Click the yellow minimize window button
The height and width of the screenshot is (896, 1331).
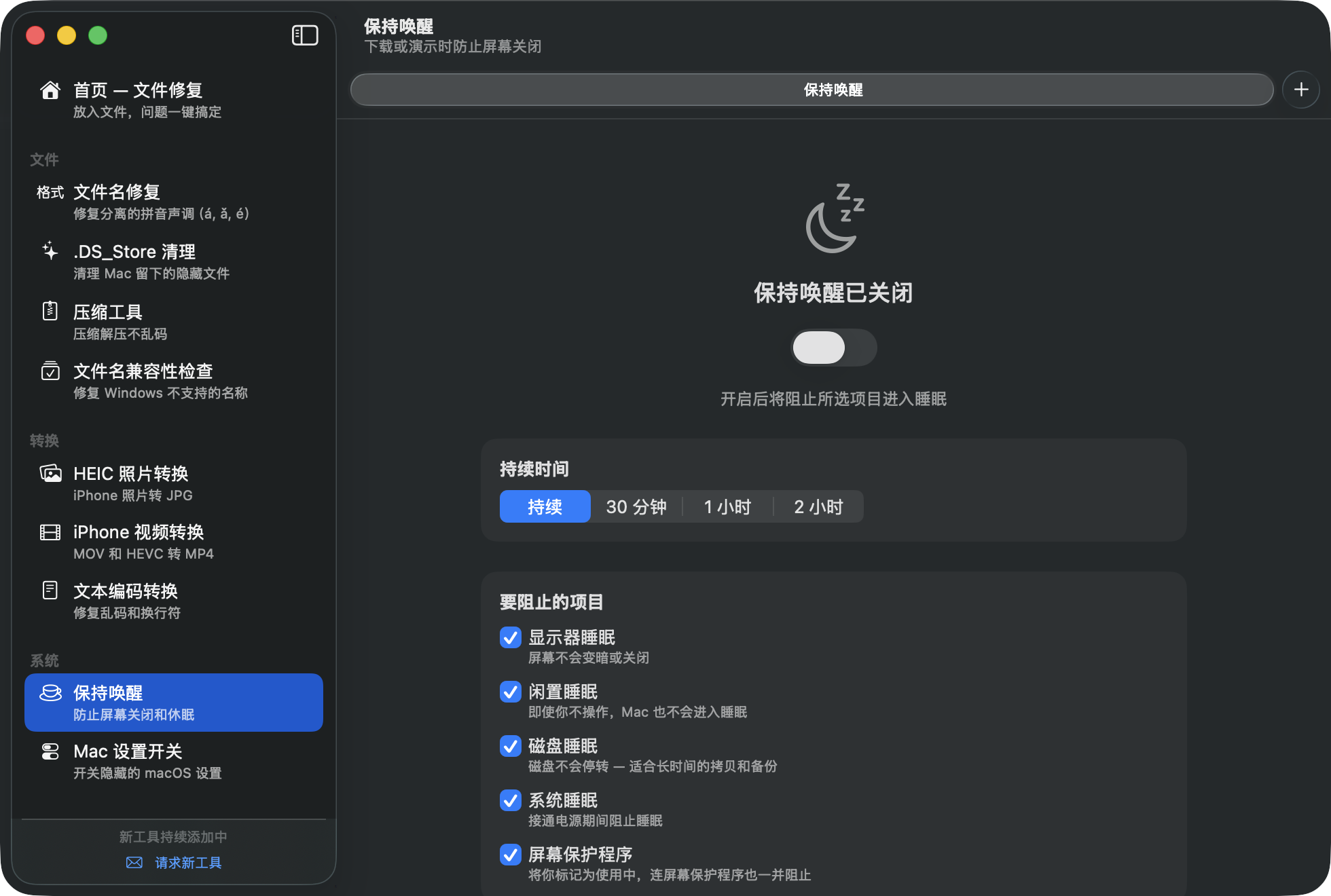click(67, 35)
